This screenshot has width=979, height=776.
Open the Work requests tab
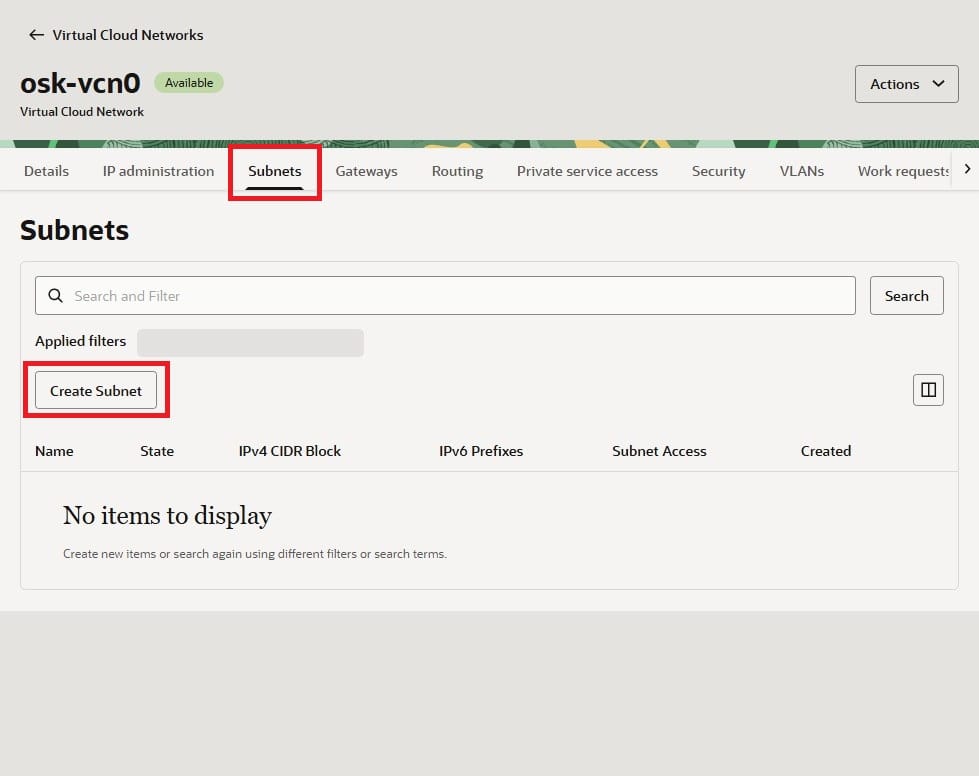pyautogui.click(x=902, y=171)
